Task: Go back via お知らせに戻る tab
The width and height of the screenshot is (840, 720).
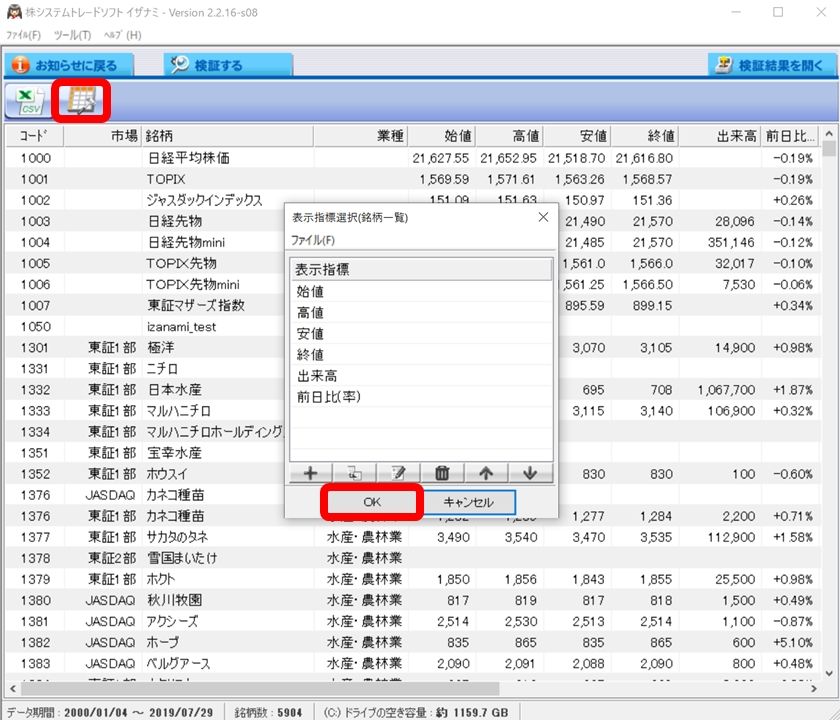Action: point(69,65)
